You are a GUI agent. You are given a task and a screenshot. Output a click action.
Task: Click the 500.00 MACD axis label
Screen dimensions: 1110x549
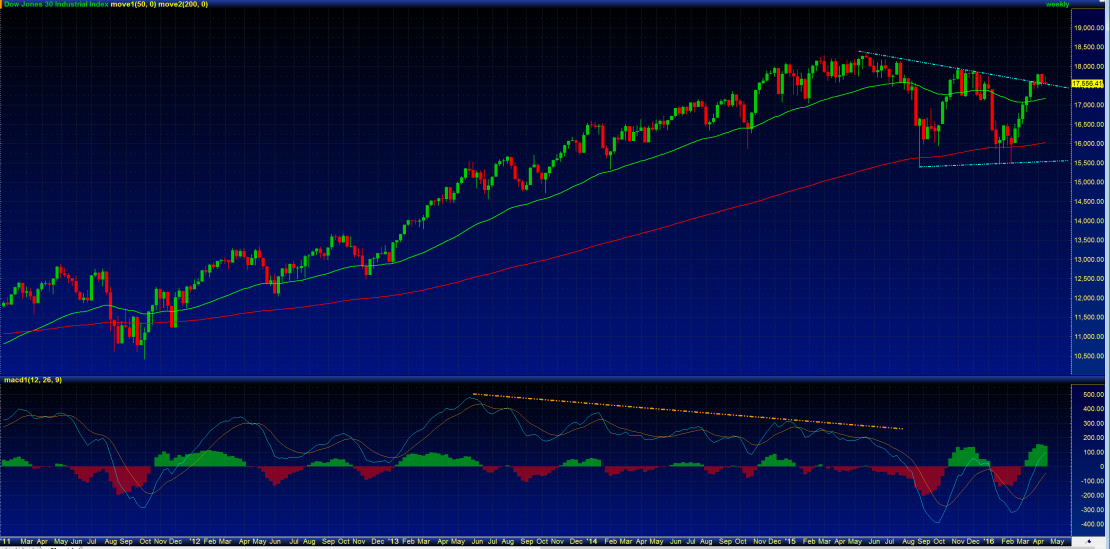point(1084,395)
